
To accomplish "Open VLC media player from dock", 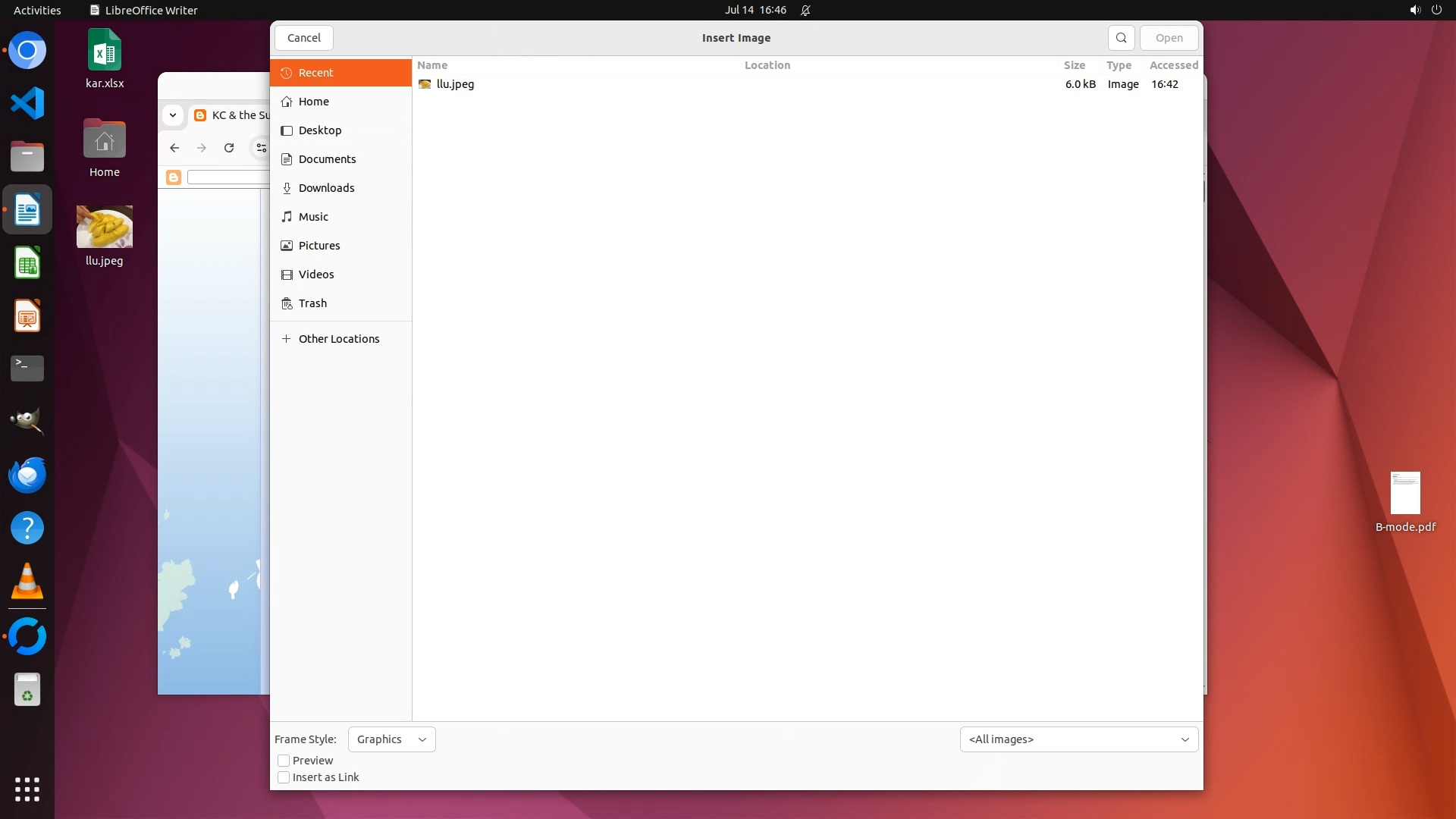I will click(27, 582).
